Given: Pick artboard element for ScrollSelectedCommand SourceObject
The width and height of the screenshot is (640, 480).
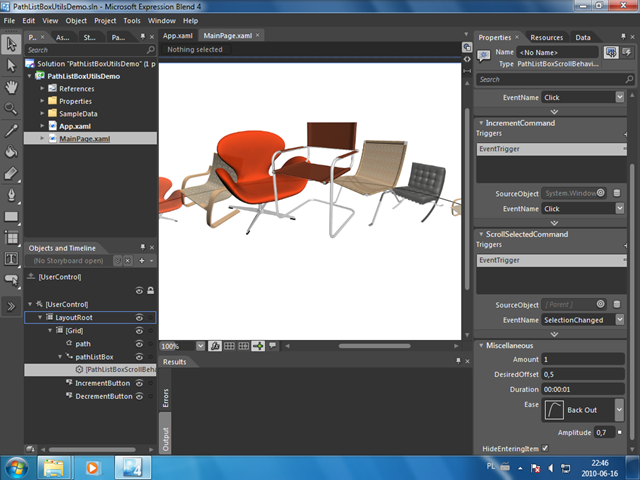Looking at the screenshot, I should (x=601, y=304).
